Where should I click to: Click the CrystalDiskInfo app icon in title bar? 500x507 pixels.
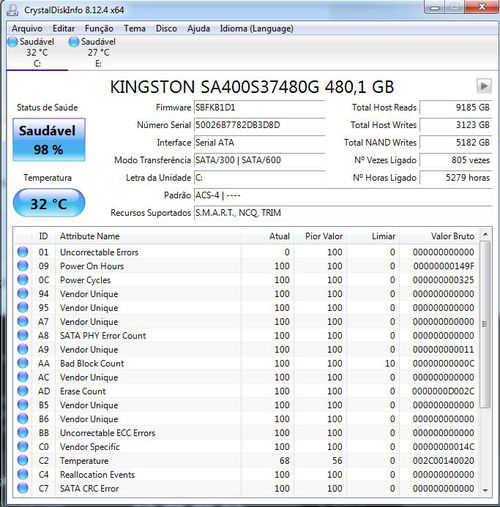pyautogui.click(x=12, y=10)
